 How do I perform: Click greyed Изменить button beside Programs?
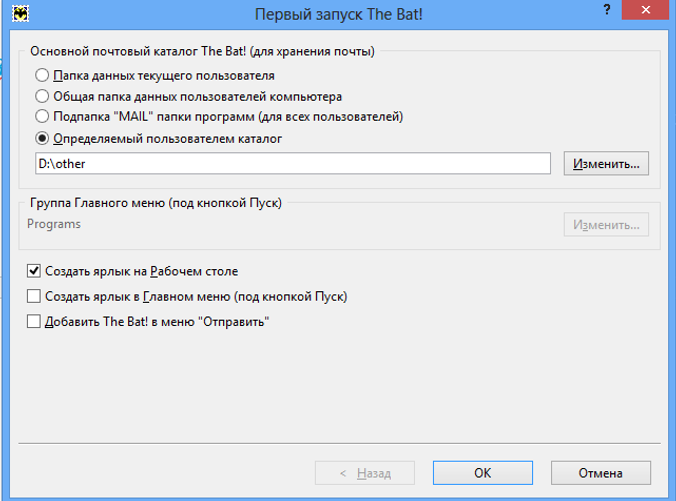click(x=606, y=225)
